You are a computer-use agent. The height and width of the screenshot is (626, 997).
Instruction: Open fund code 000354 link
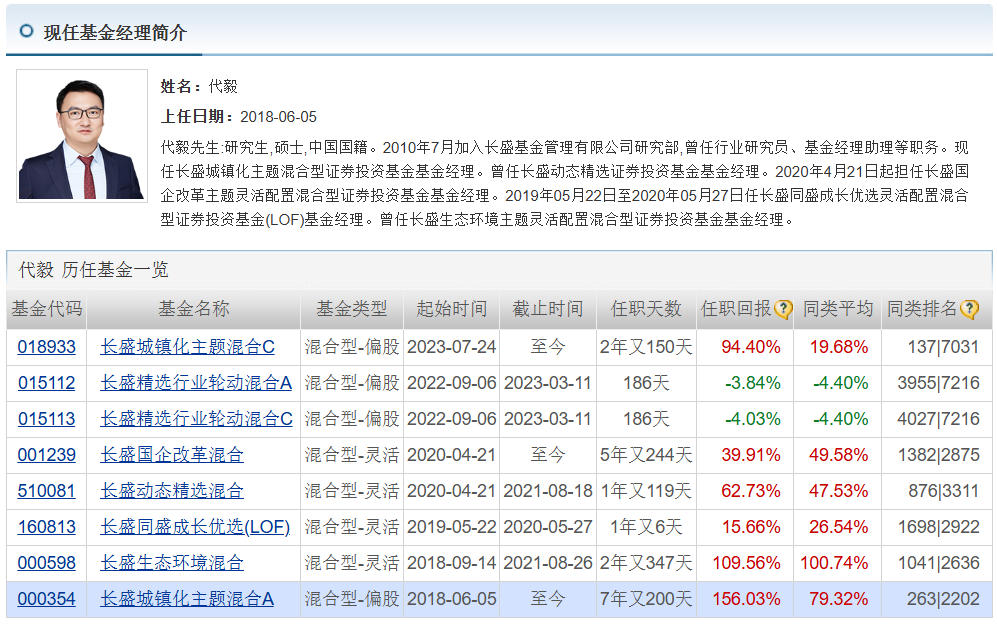[46, 599]
